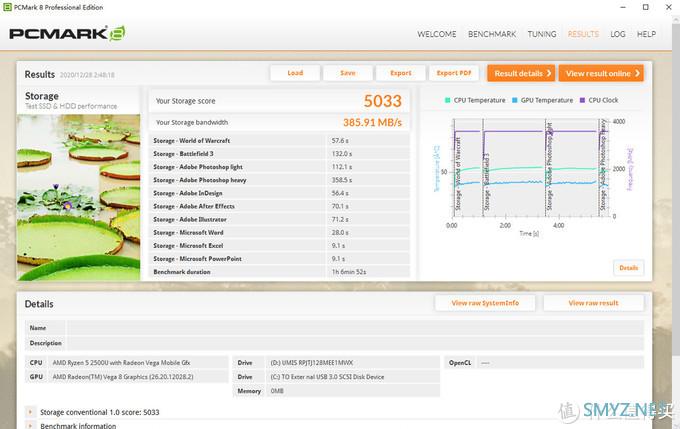Viewport: 680px width, 429px height.
Task: Expand Benchmark information row
Action: [30, 426]
